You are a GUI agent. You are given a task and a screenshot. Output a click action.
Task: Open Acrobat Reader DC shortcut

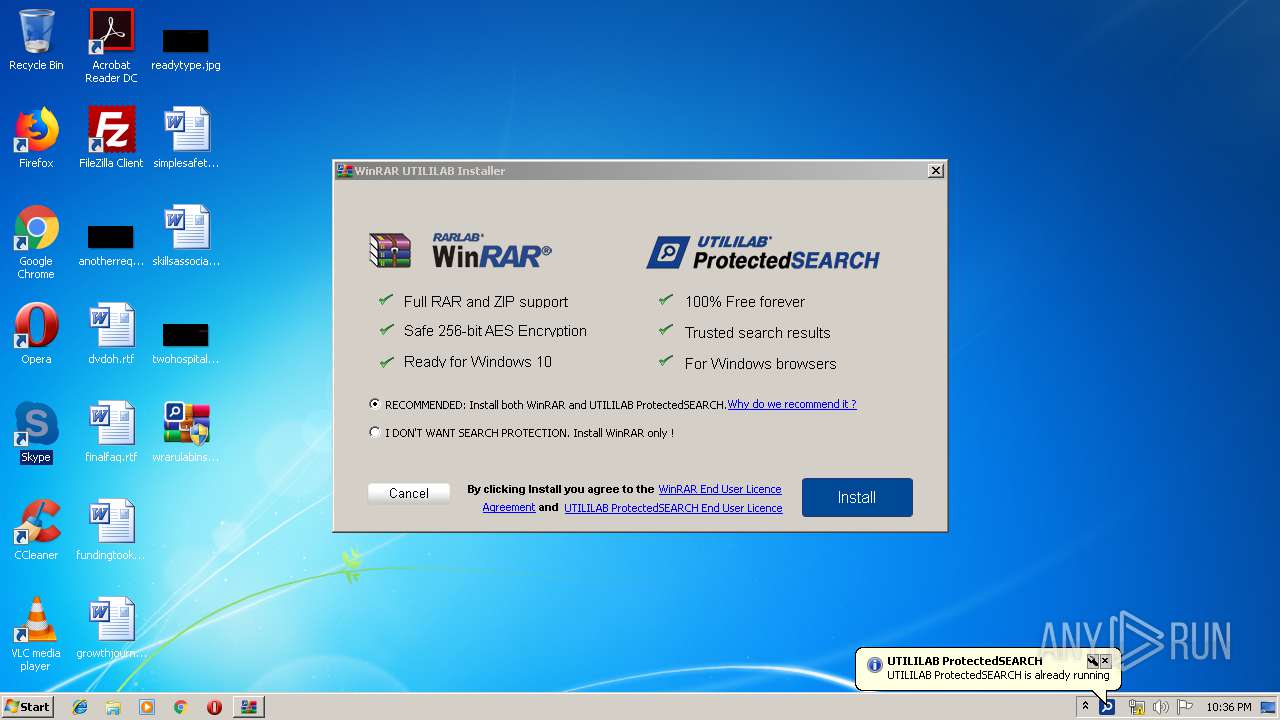[x=111, y=46]
